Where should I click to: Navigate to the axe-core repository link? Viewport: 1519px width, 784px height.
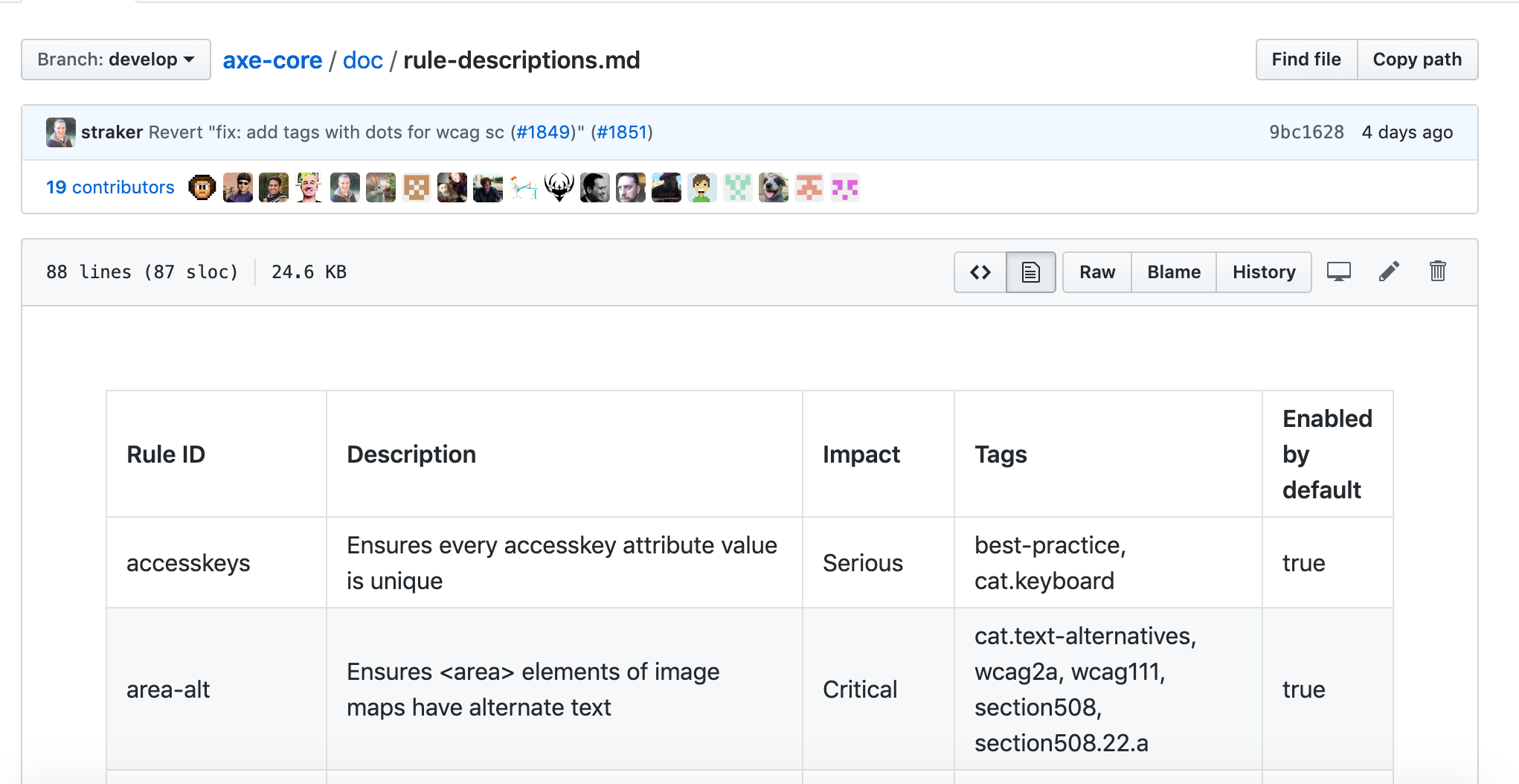[272, 60]
